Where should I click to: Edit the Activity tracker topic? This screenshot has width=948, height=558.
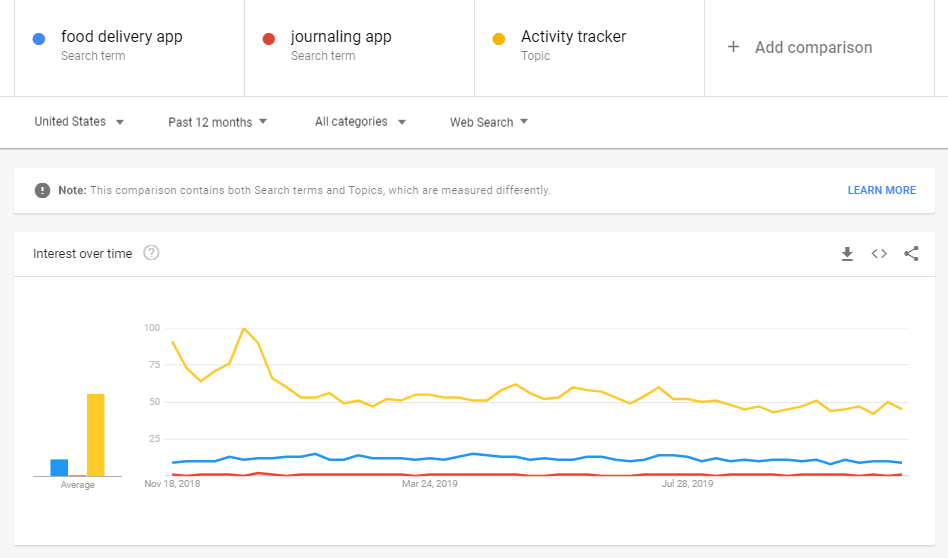click(589, 48)
